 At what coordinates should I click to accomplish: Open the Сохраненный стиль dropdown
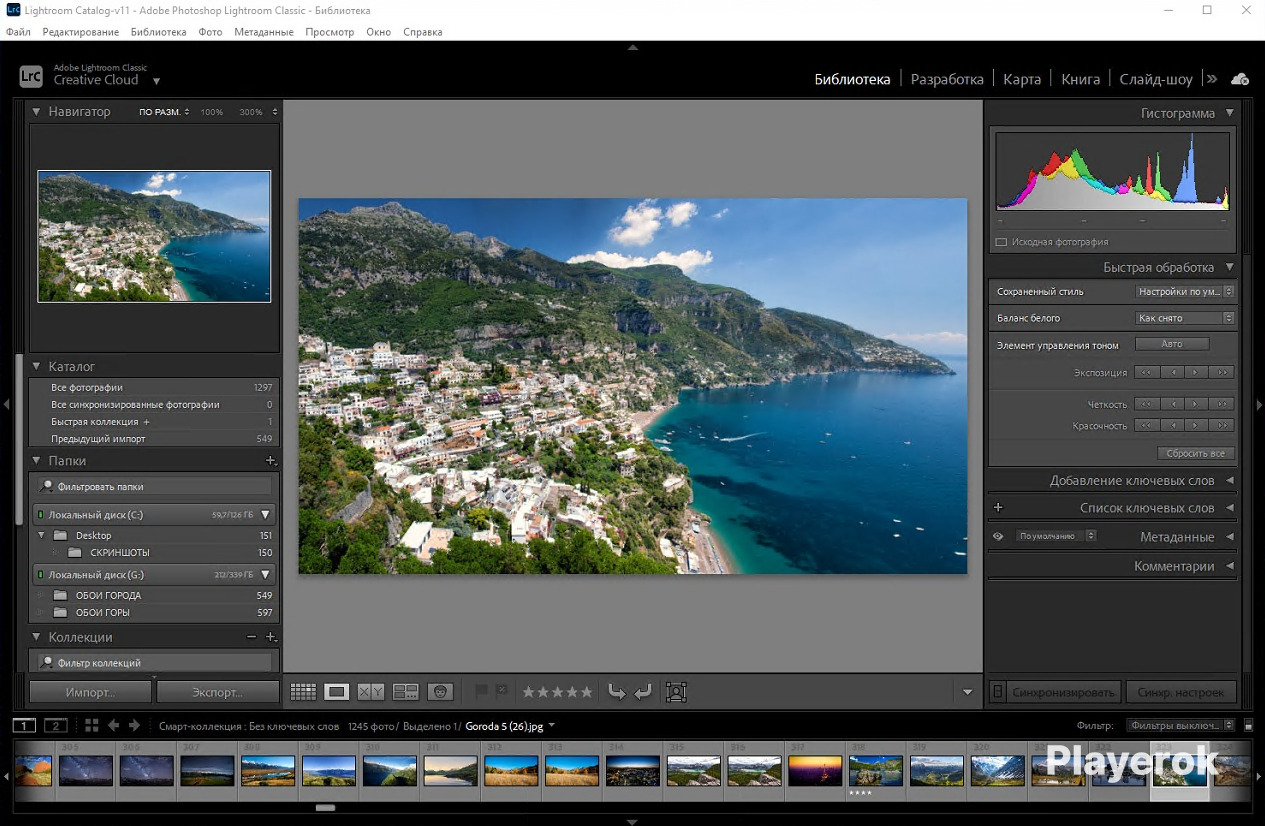click(x=1185, y=292)
